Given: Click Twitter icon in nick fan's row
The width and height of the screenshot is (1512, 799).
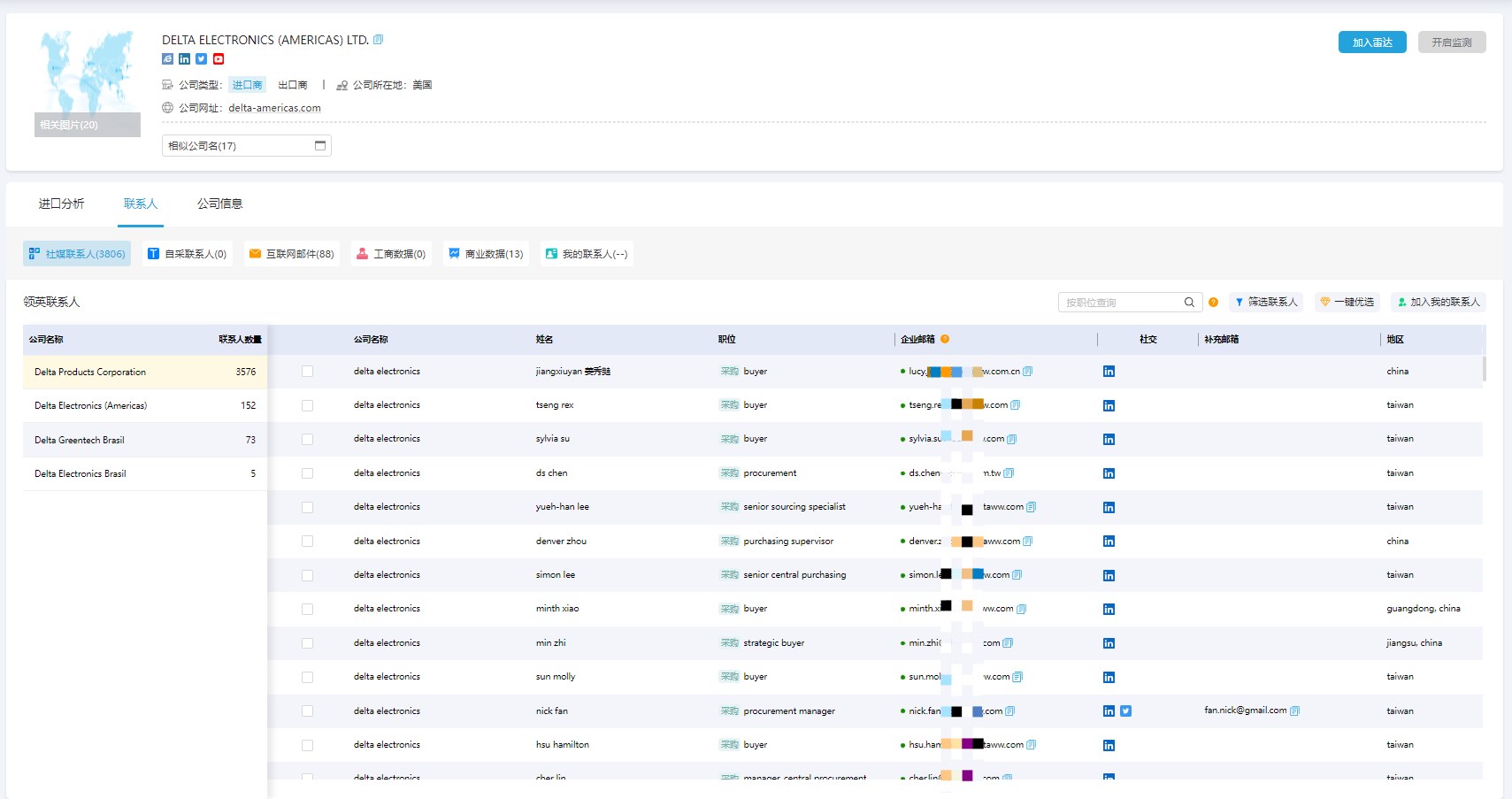Looking at the screenshot, I should click(1125, 711).
